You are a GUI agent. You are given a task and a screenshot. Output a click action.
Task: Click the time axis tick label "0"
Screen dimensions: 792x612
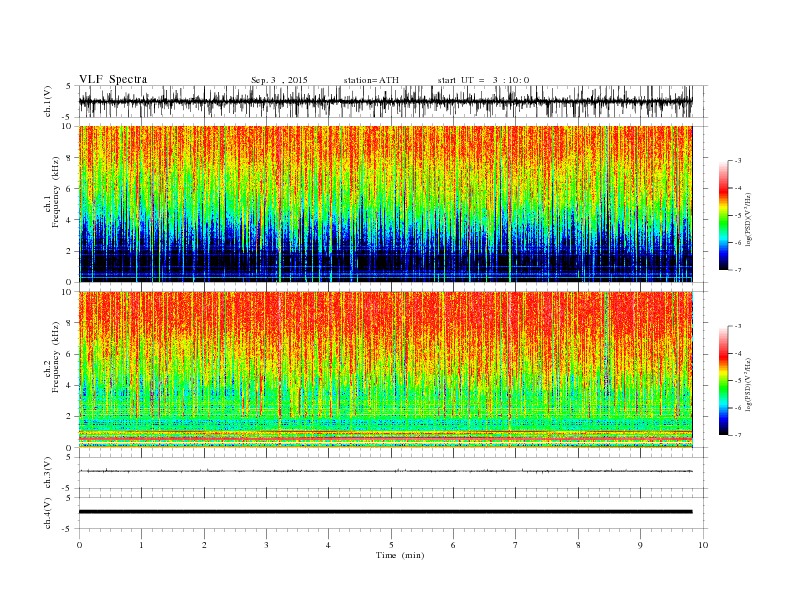coord(79,545)
